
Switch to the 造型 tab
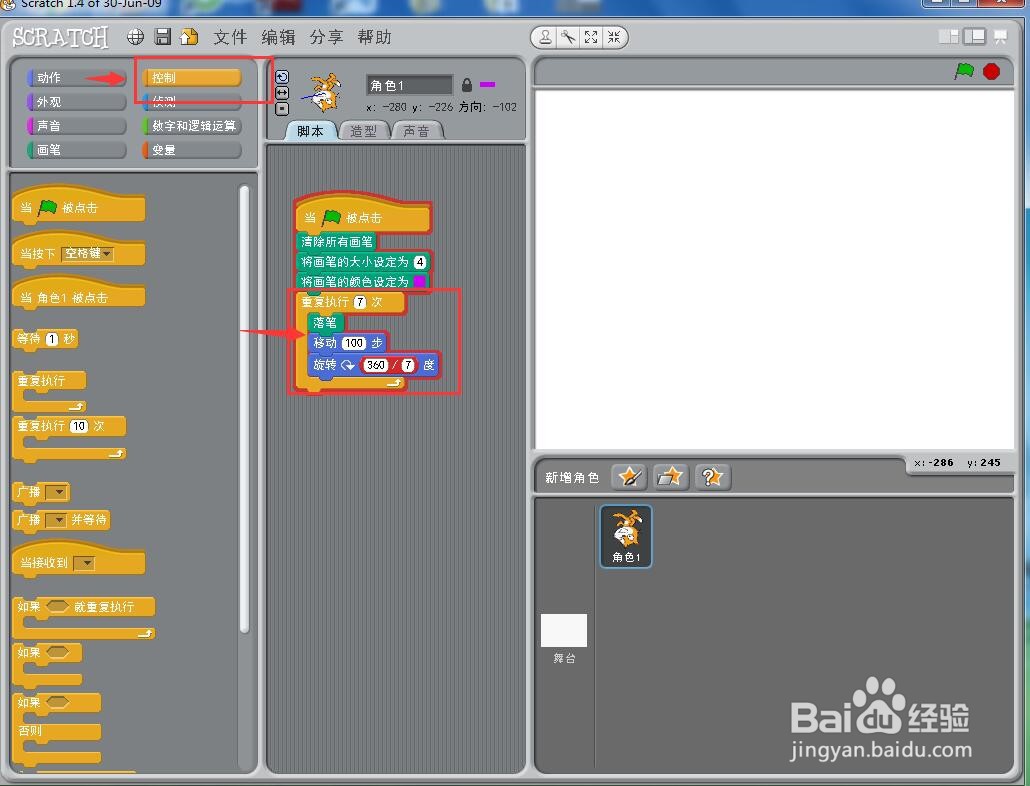point(363,131)
